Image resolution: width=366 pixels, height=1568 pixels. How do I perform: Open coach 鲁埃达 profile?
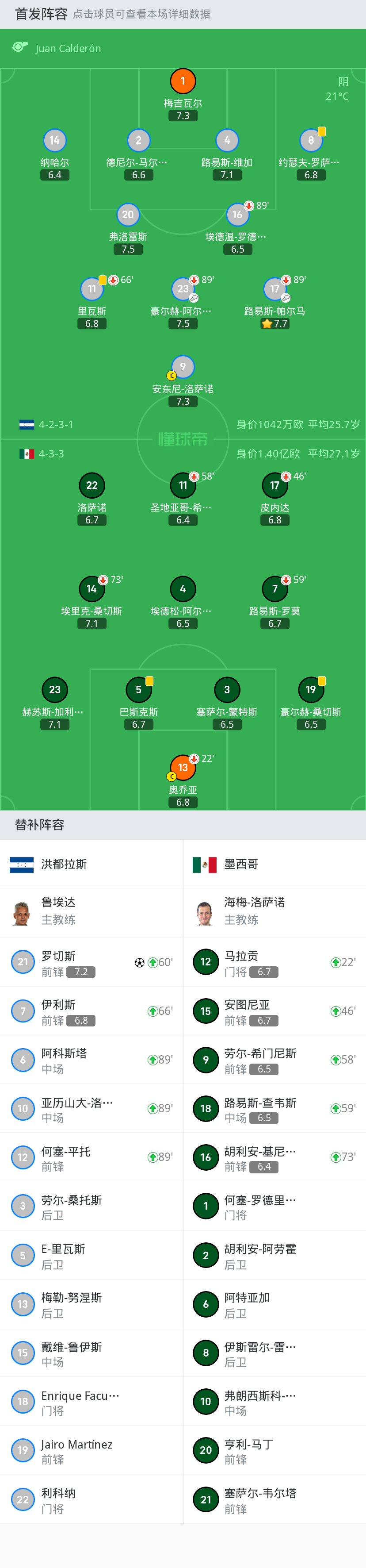click(91, 912)
